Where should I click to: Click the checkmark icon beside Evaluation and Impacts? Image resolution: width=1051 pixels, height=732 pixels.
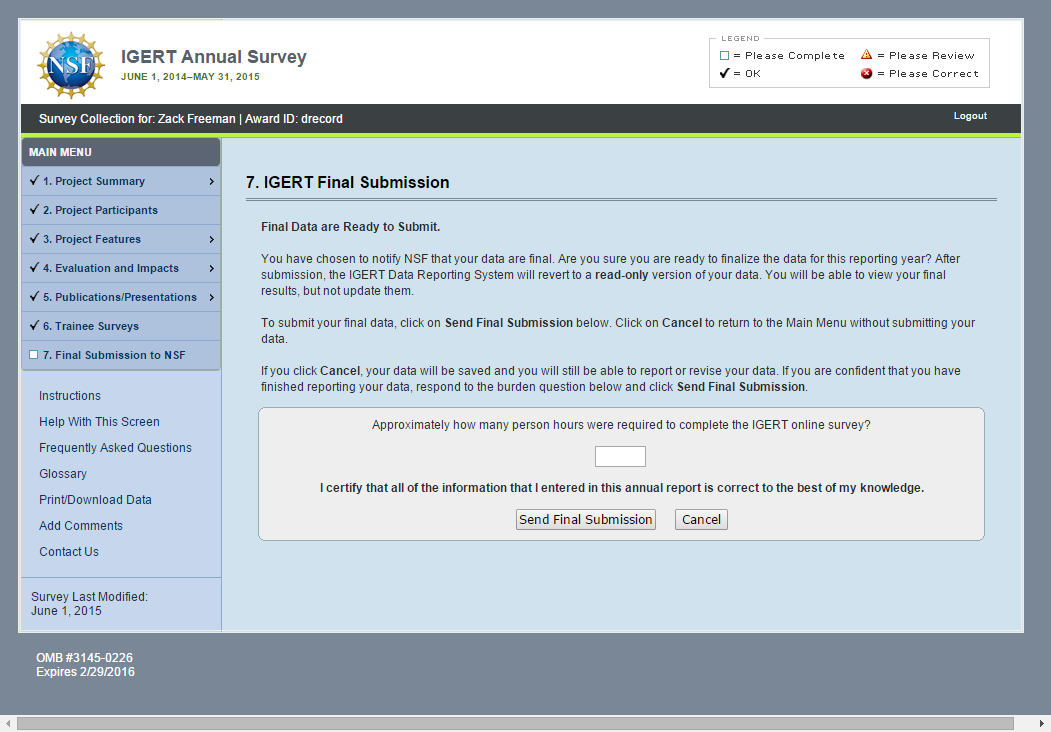tap(34, 267)
